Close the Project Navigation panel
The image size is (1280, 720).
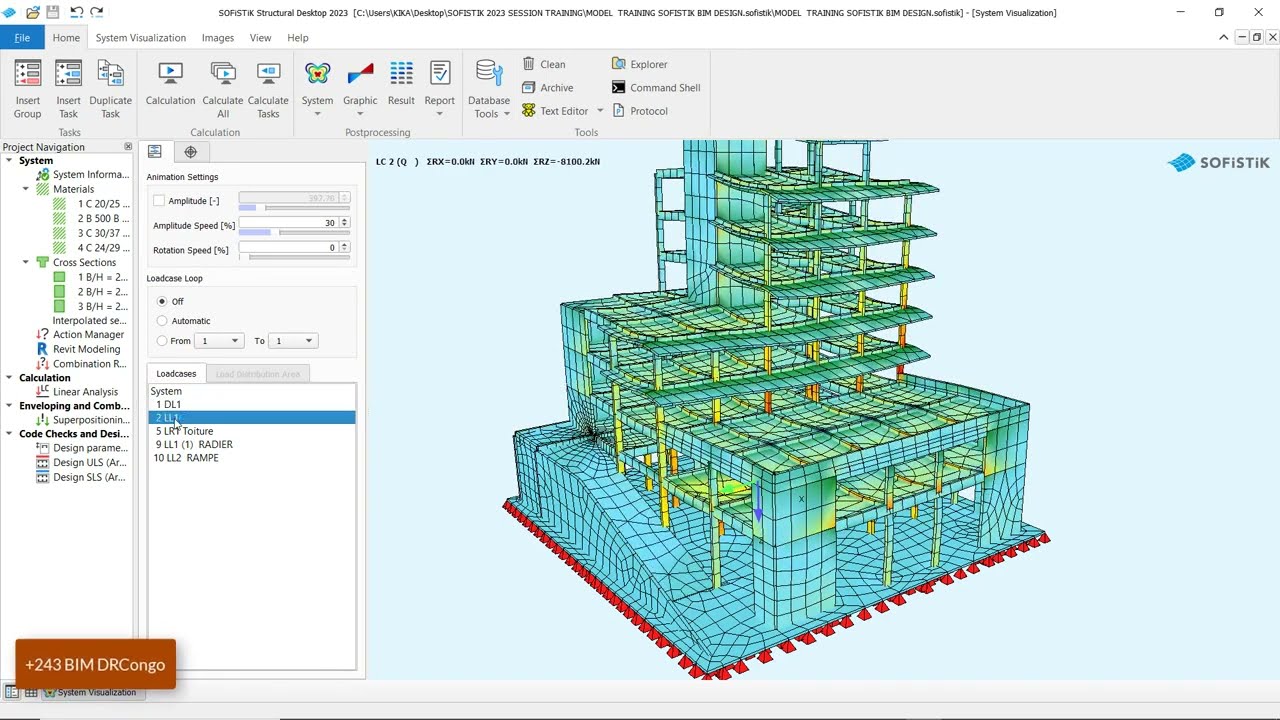coord(128,147)
